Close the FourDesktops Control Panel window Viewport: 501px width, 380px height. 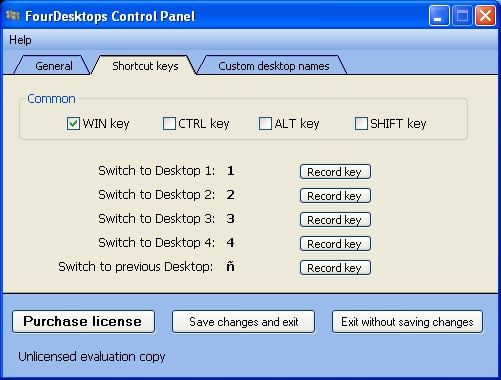pyautogui.click(x=485, y=15)
